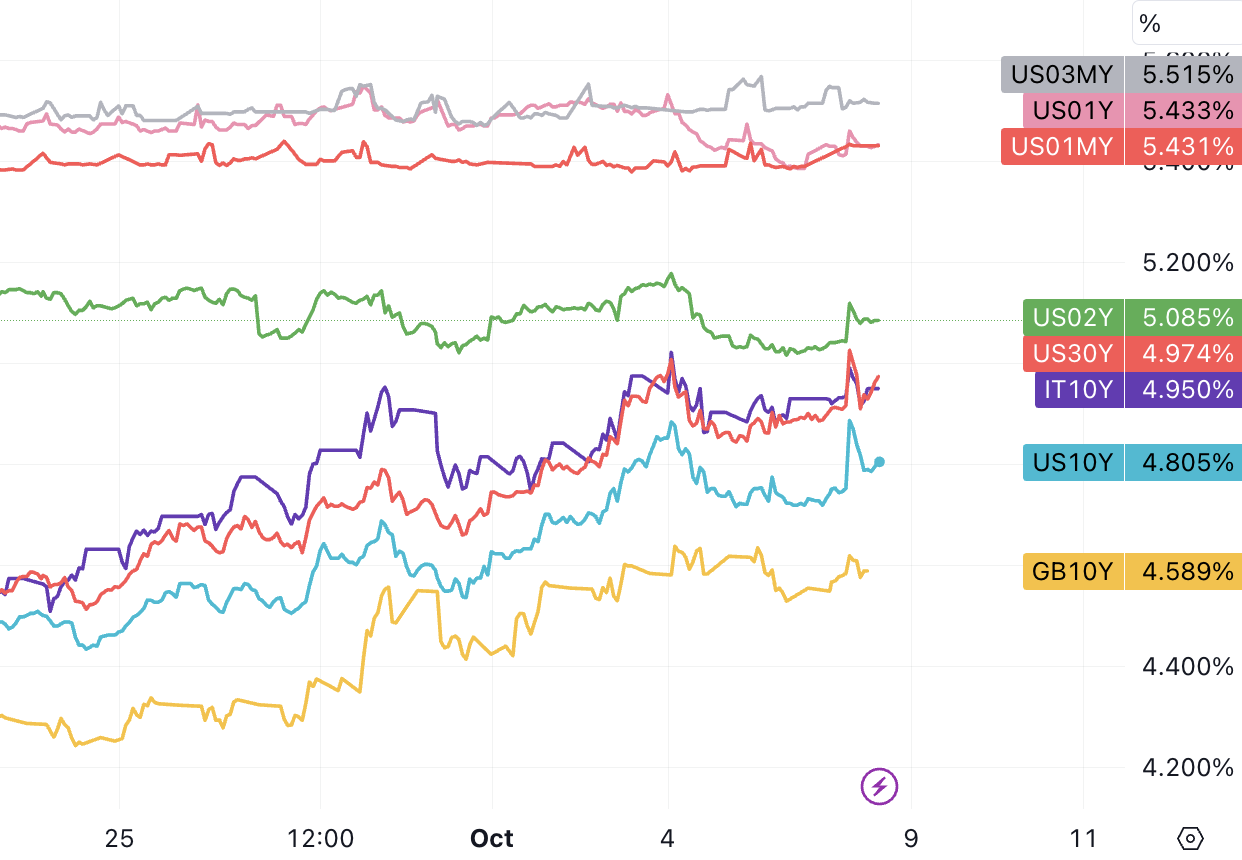
Task: Click the 25 date axis label
Action: coord(119,838)
